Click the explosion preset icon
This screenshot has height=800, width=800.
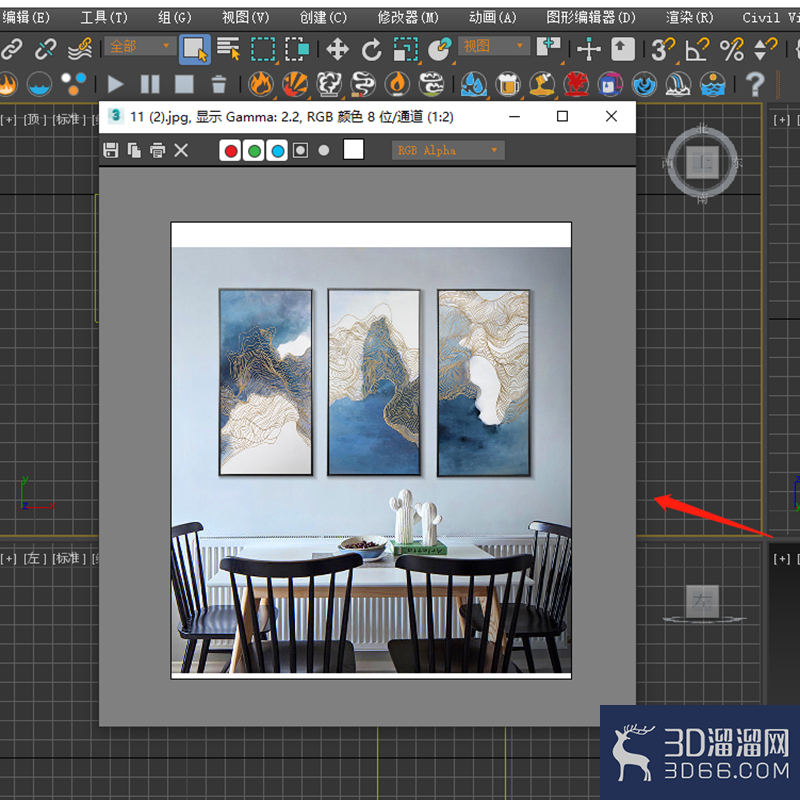pos(295,84)
